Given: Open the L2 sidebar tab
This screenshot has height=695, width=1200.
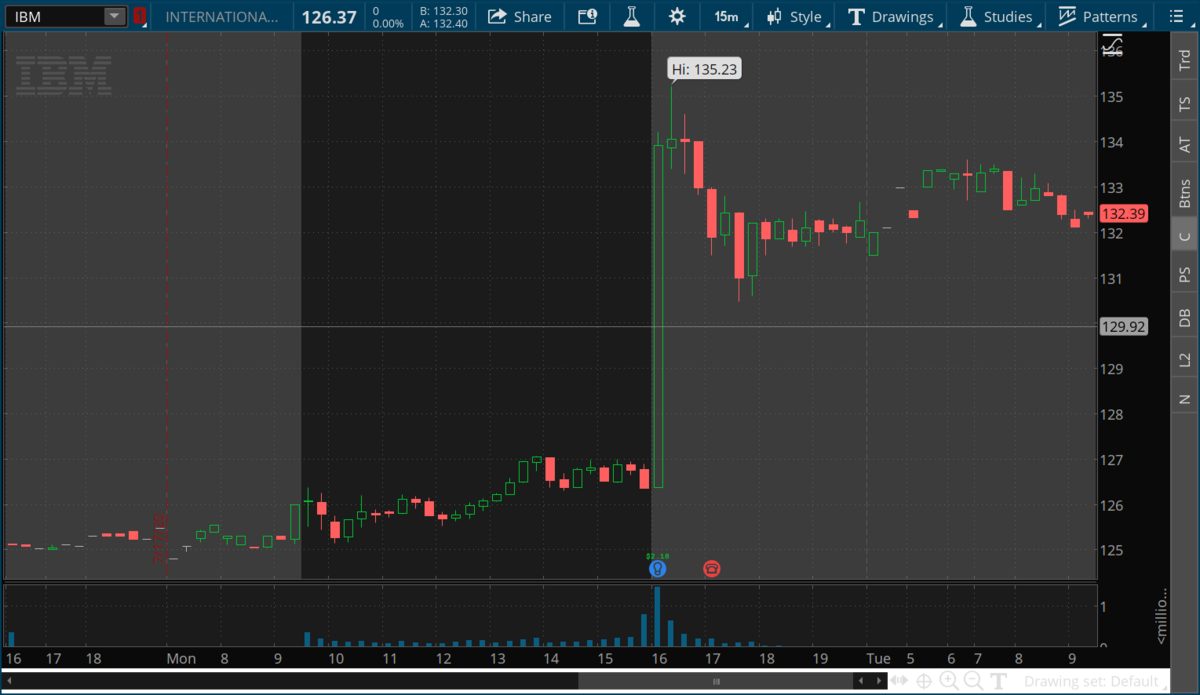Looking at the screenshot, I should 1185,360.
